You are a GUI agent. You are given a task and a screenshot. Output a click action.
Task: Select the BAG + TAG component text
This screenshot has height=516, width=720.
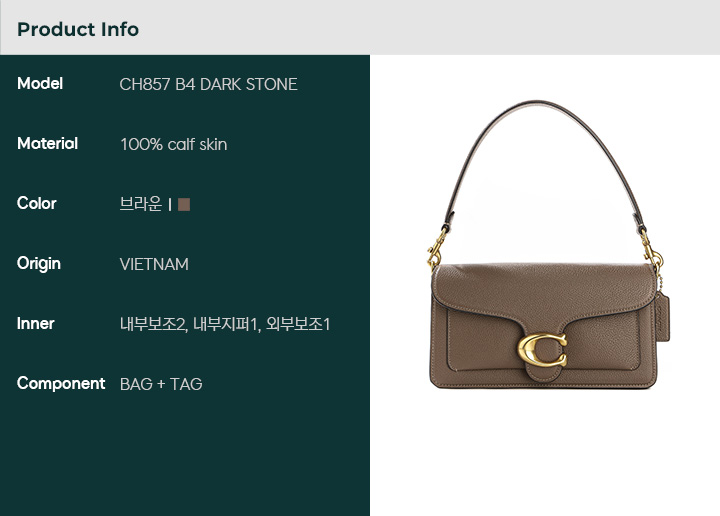[x=161, y=384]
